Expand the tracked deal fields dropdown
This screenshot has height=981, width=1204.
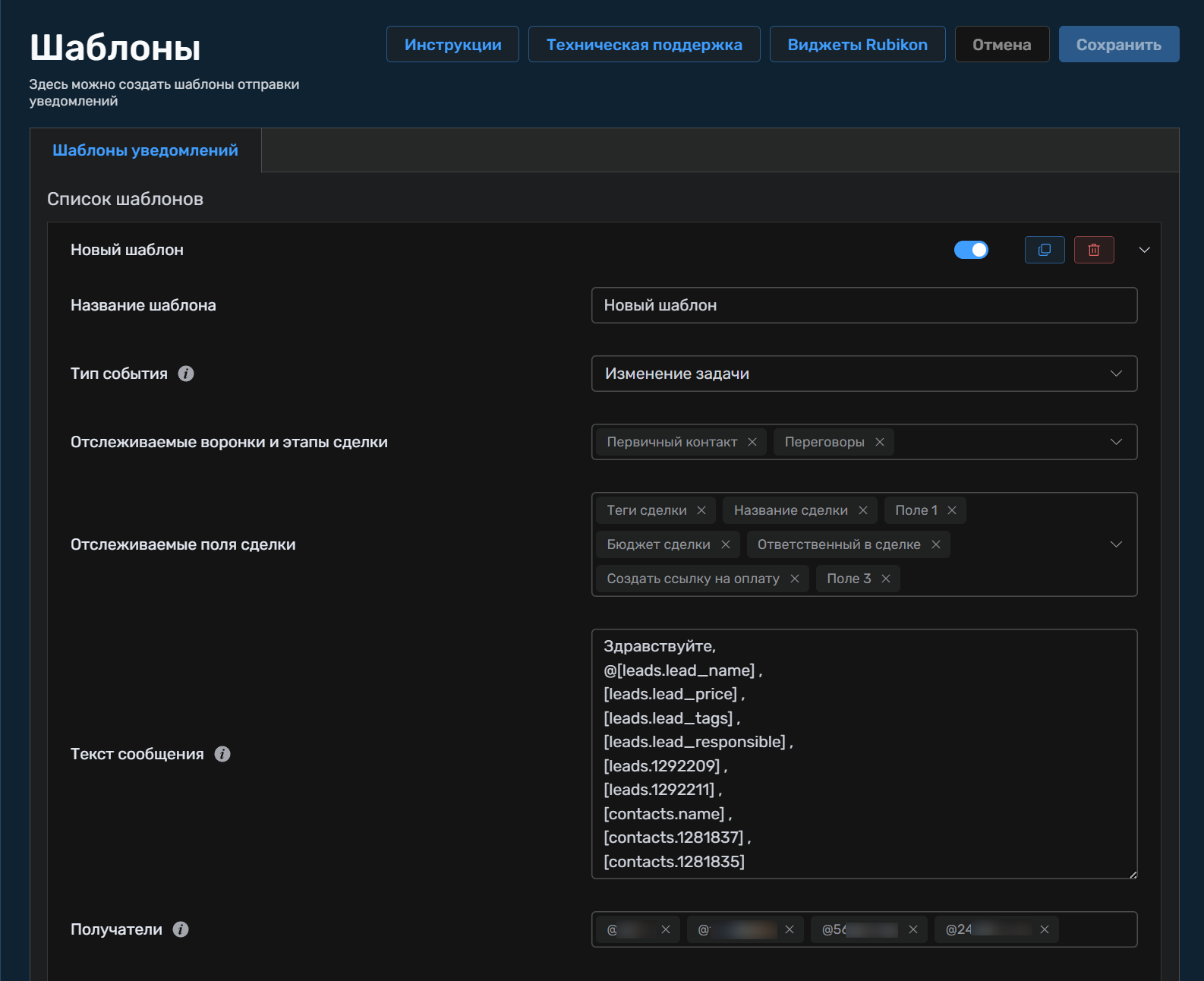point(1116,544)
